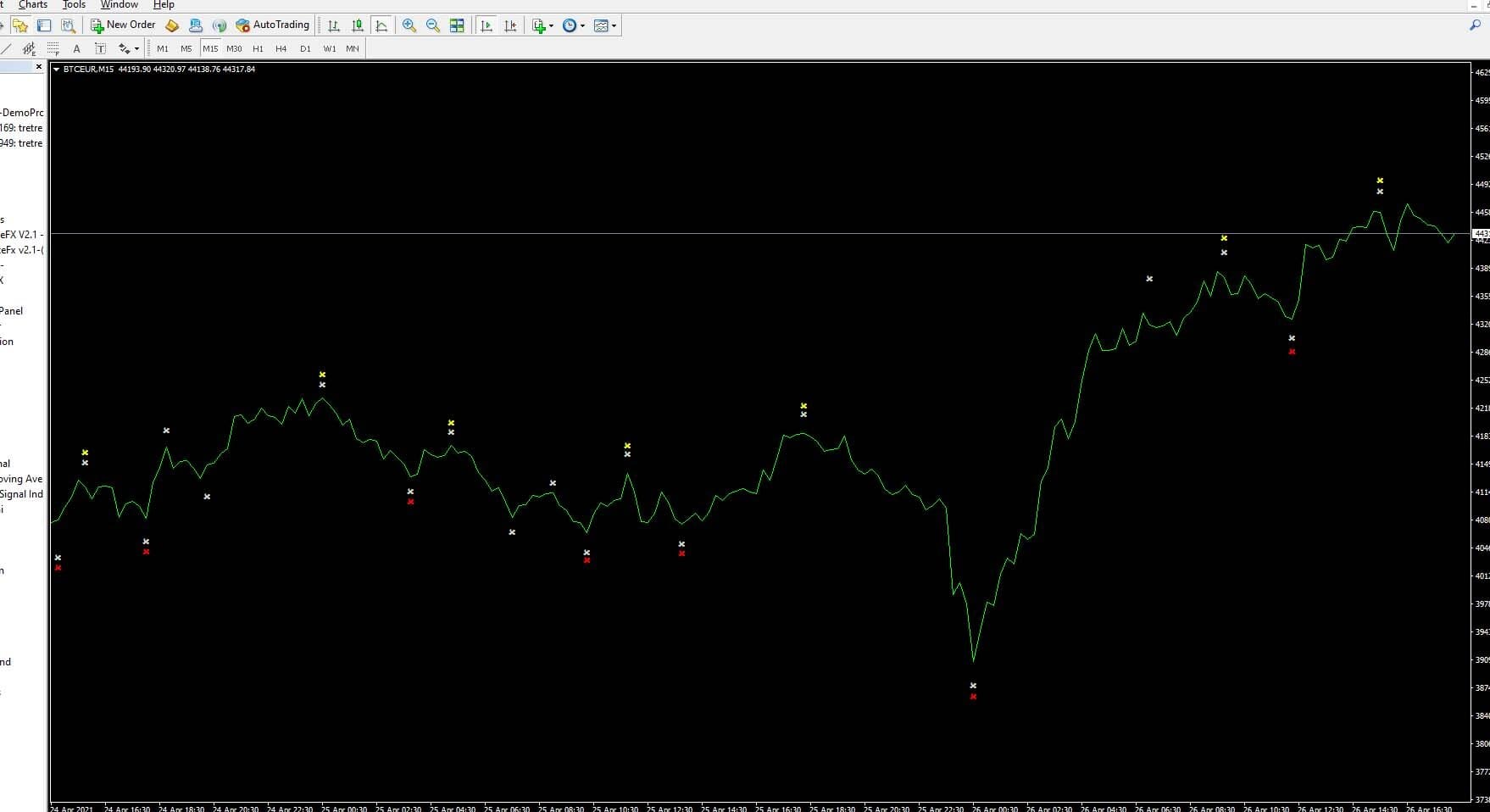This screenshot has width=1490, height=812.
Task: Switch to M5 timeframe
Action: pos(186,48)
